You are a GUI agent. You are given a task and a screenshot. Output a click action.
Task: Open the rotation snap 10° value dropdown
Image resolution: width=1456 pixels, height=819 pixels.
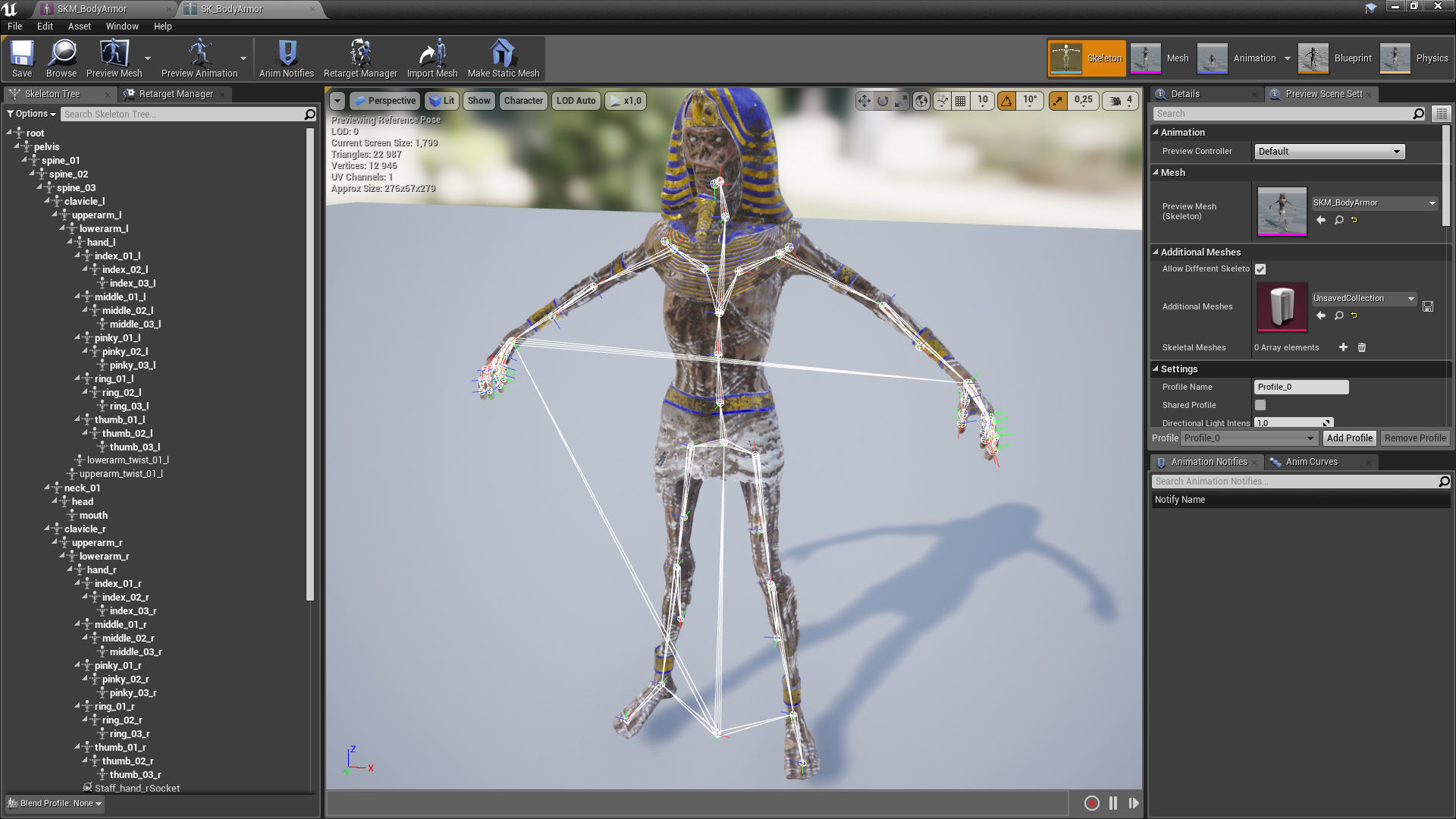(1029, 100)
